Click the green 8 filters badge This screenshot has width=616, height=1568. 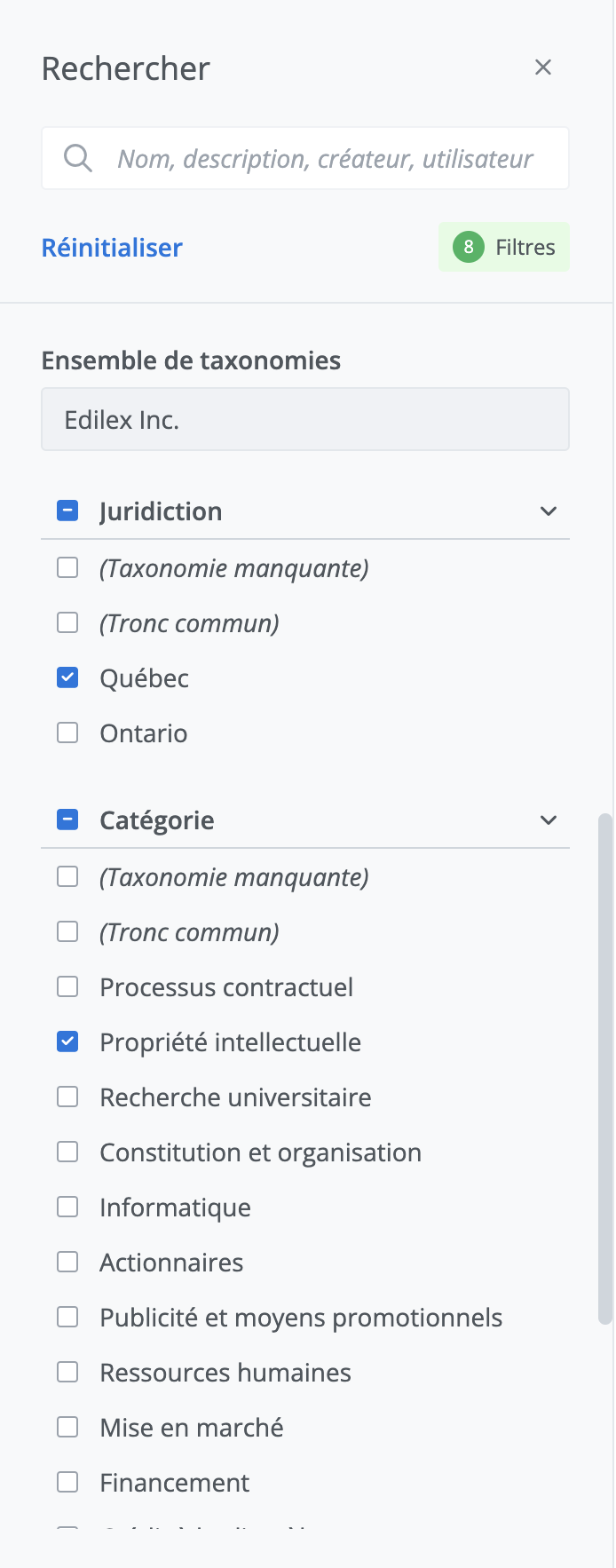click(469, 247)
